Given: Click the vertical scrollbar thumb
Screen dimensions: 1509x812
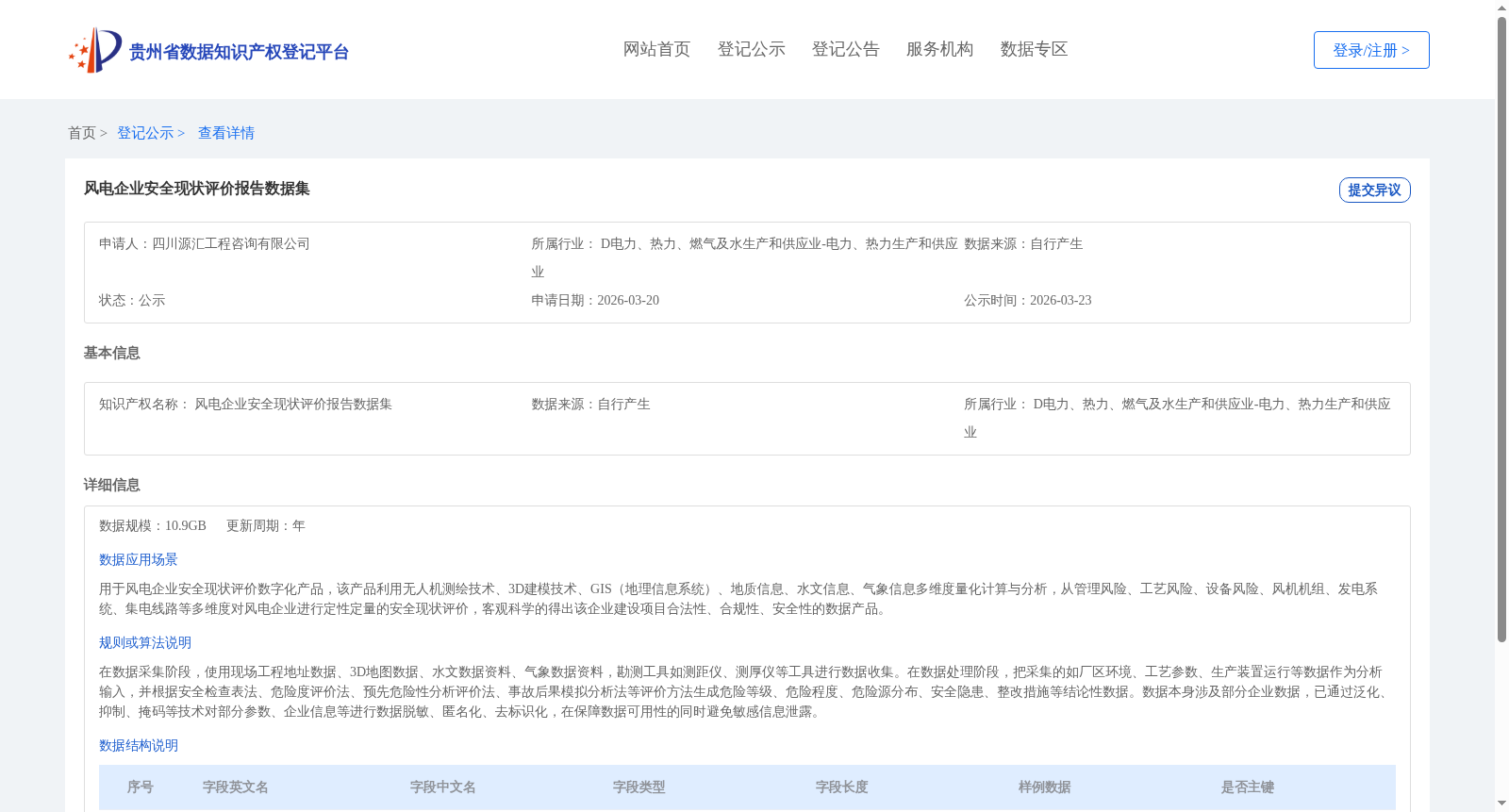Looking at the screenshot, I should point(1501,328).
